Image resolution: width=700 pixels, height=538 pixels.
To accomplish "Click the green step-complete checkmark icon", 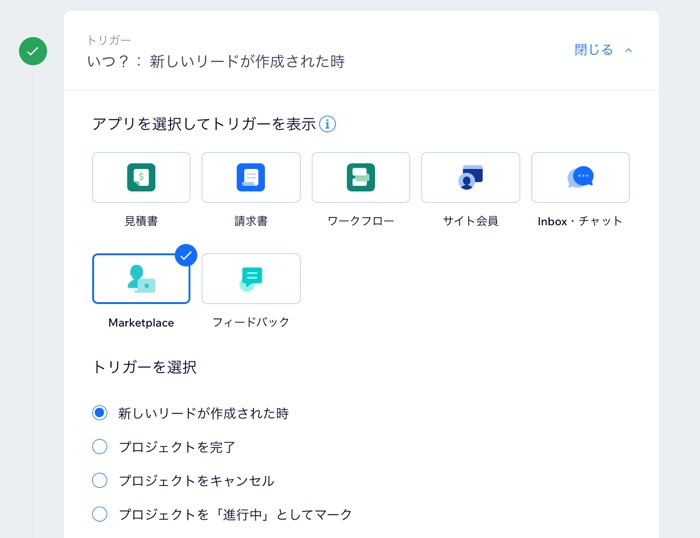I will point(33,50).
